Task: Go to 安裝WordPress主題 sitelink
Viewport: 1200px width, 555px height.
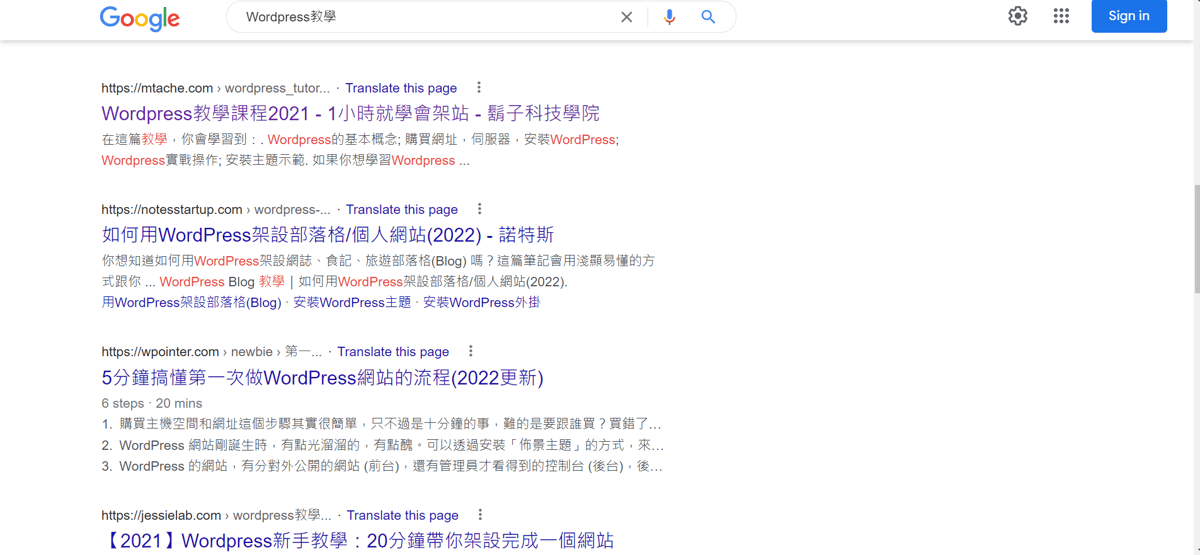Action: click(352, 302)
